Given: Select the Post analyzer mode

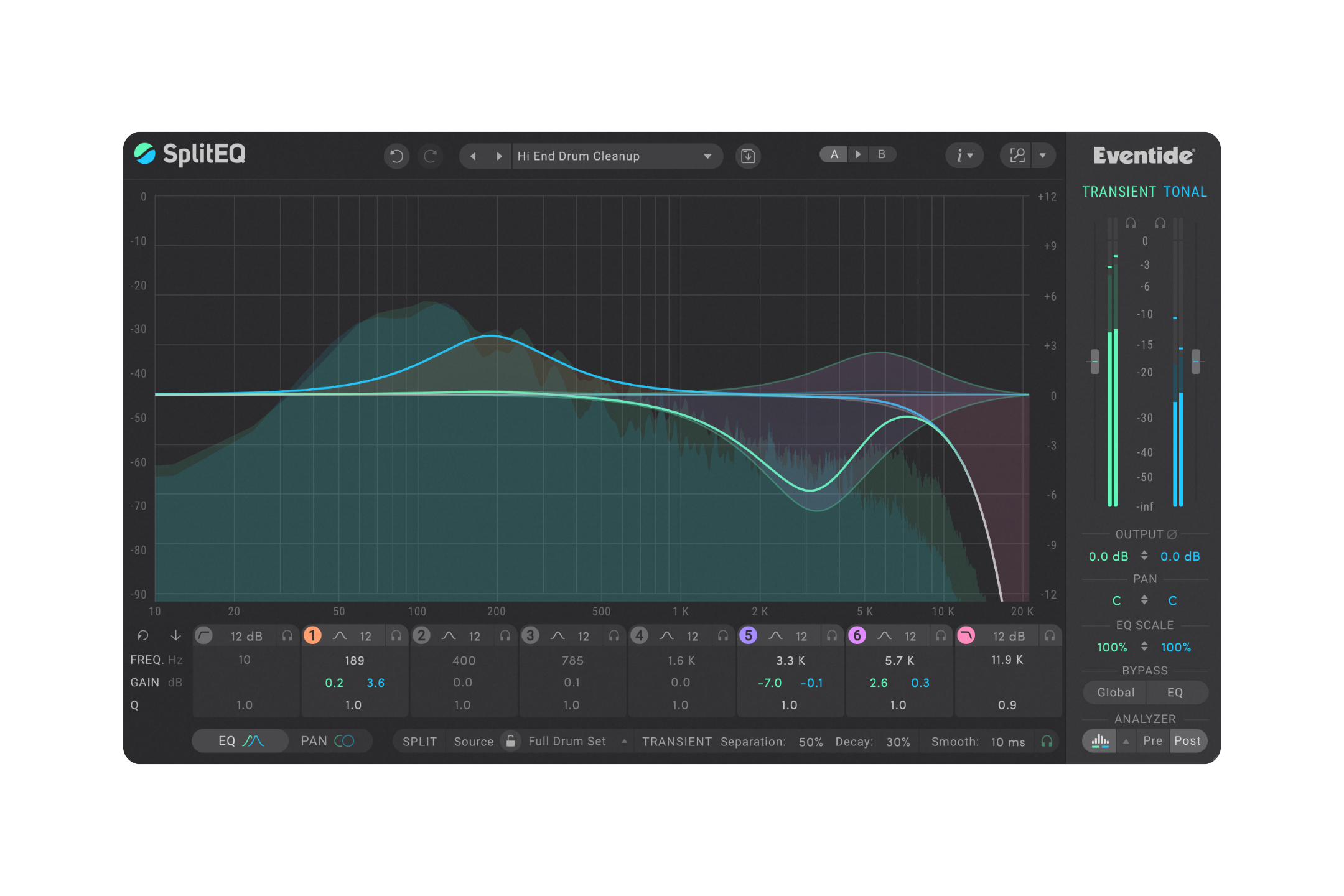Looking at the screenshot, I should point(1187,741).
